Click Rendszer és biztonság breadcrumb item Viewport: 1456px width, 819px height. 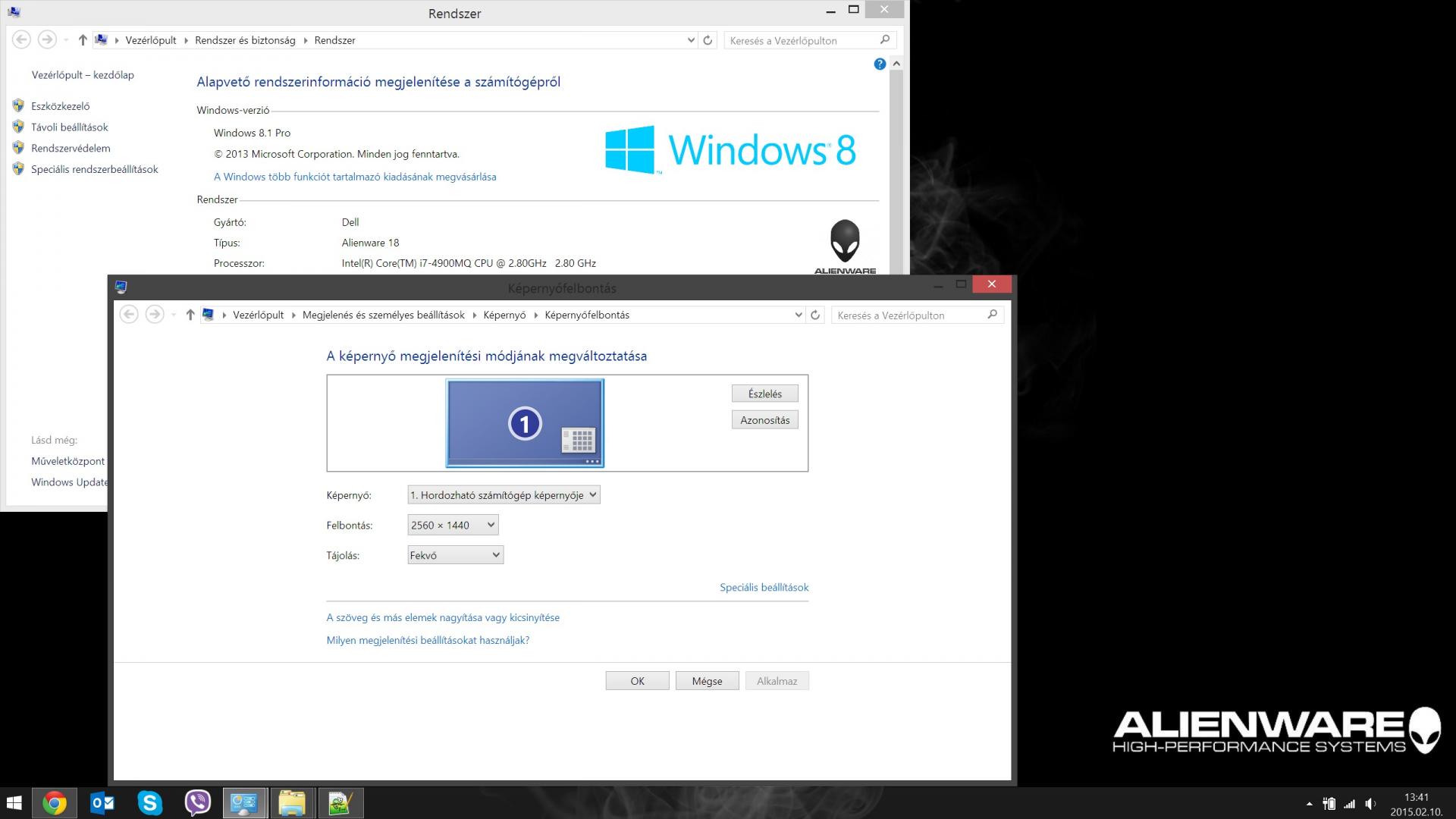[245, 40]
